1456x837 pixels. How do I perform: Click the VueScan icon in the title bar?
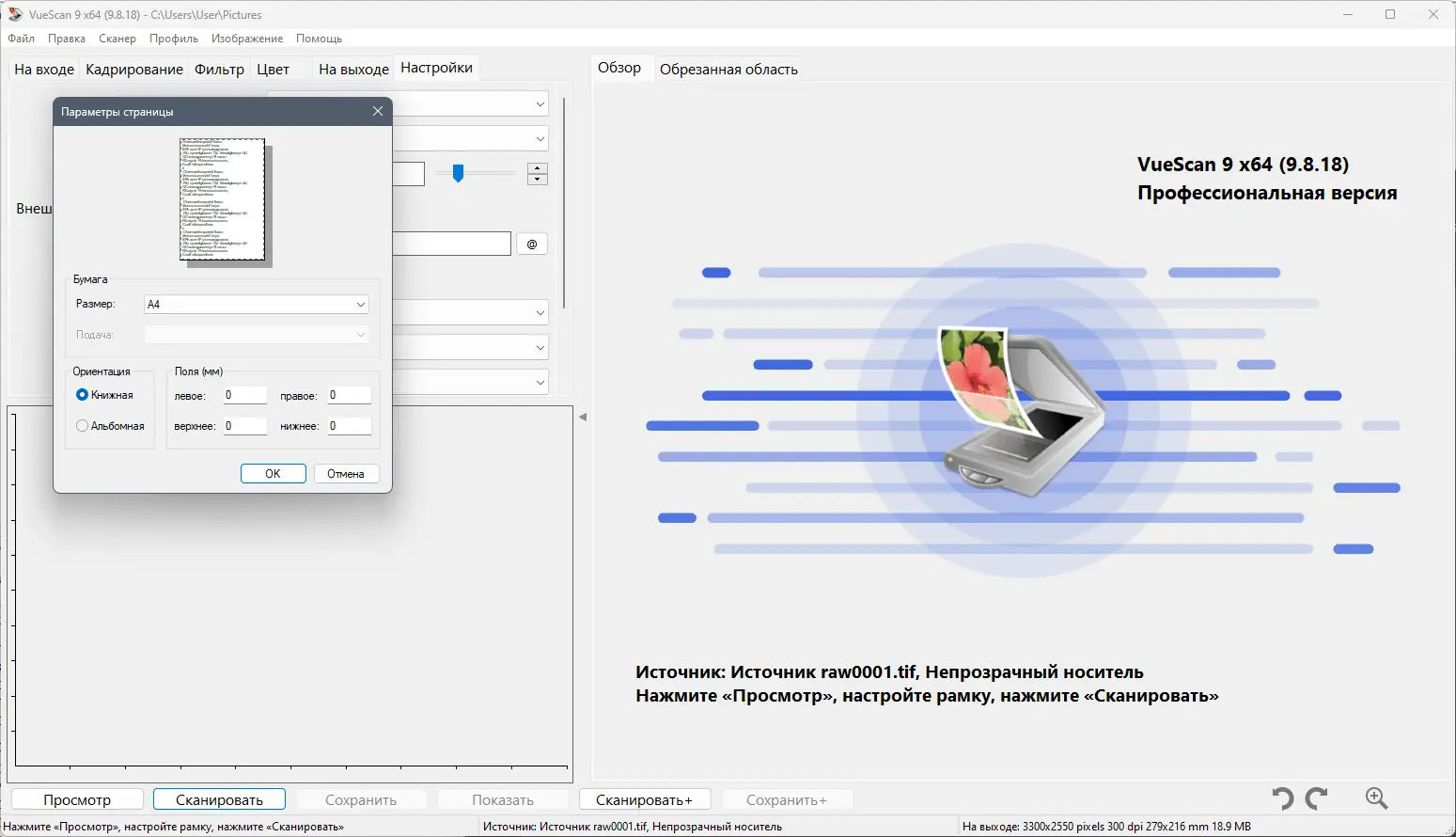15,14
